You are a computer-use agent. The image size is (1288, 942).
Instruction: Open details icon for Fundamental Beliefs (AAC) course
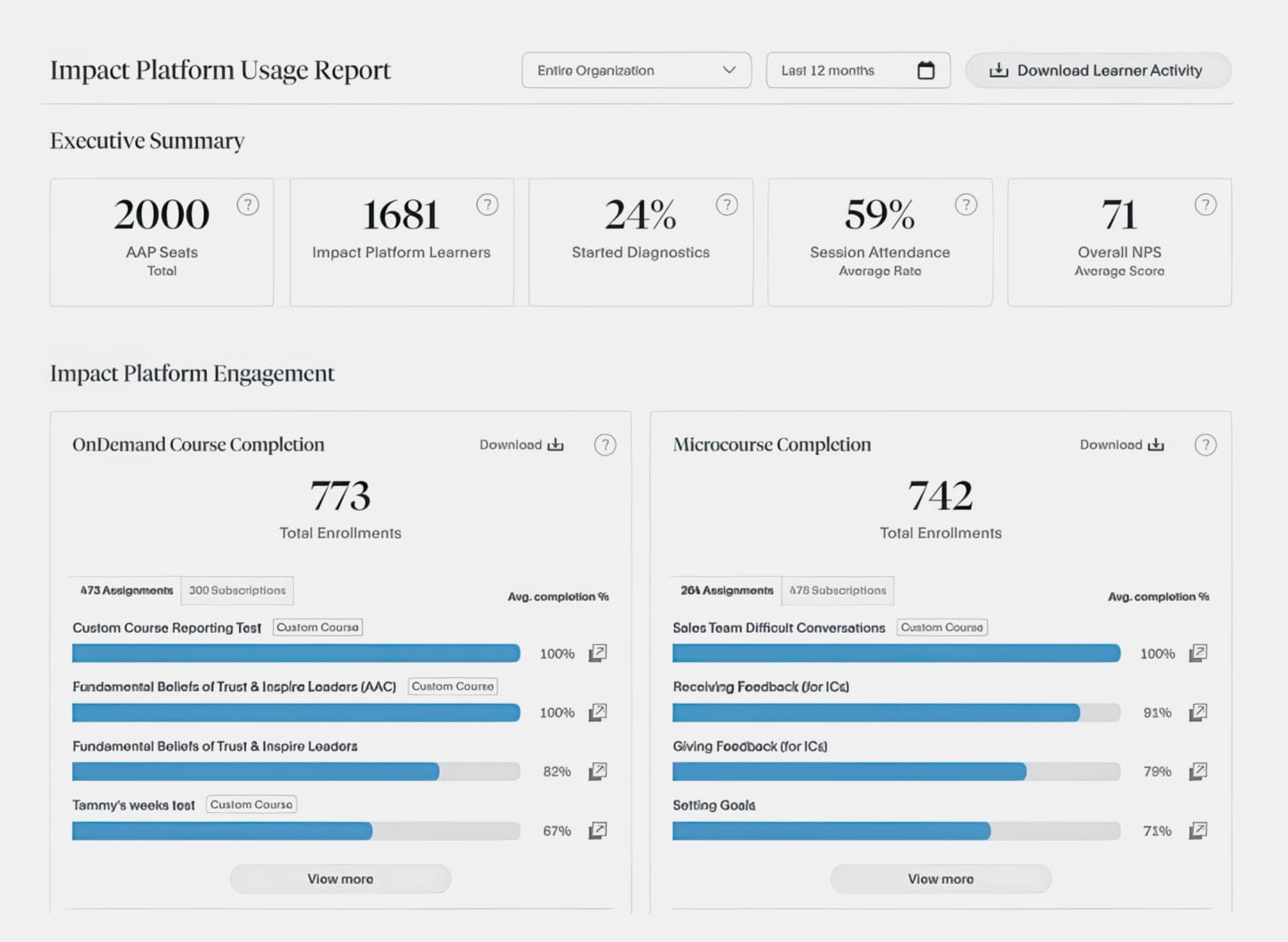tap(598, 712)
